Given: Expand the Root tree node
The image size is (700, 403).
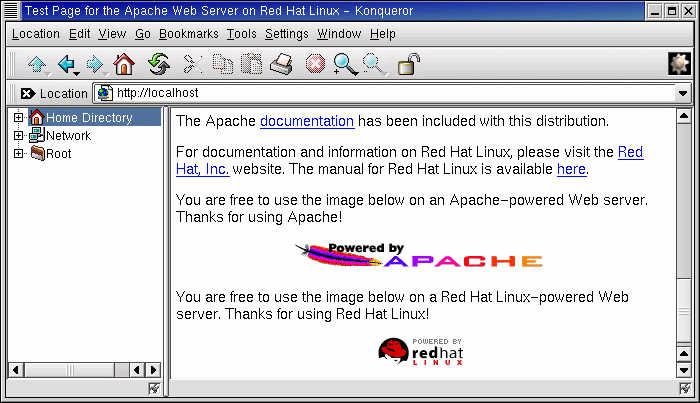Looking at the screenshot, I should point(18,154).
